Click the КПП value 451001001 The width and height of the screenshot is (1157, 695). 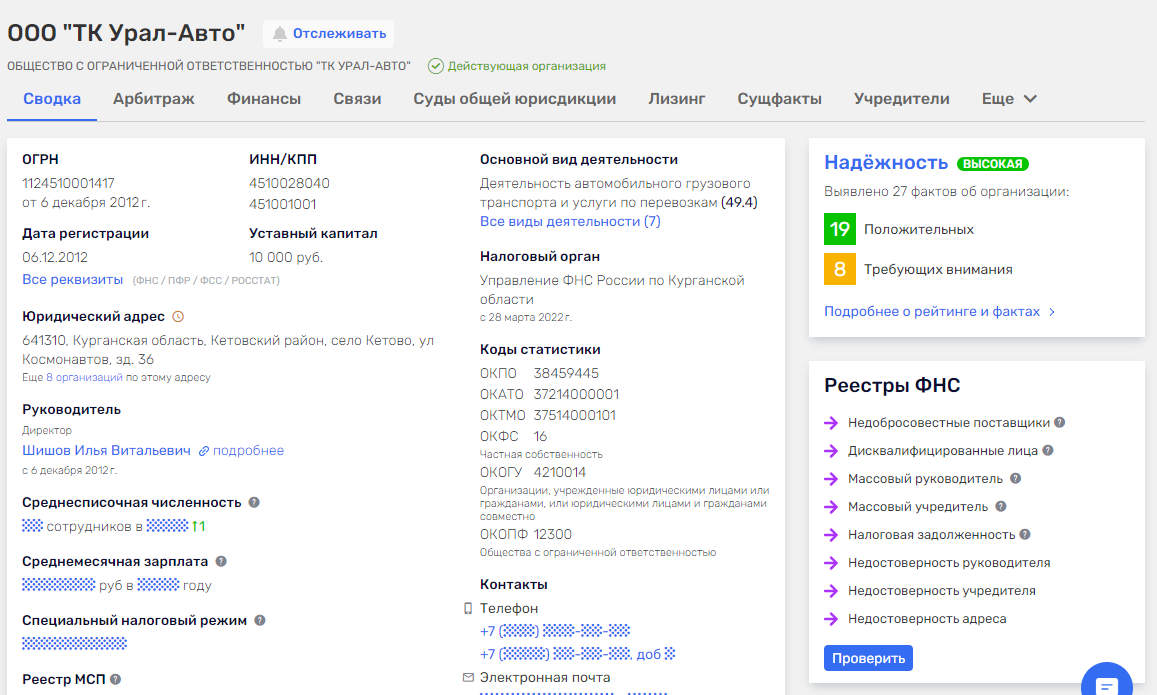click(283, 204)
